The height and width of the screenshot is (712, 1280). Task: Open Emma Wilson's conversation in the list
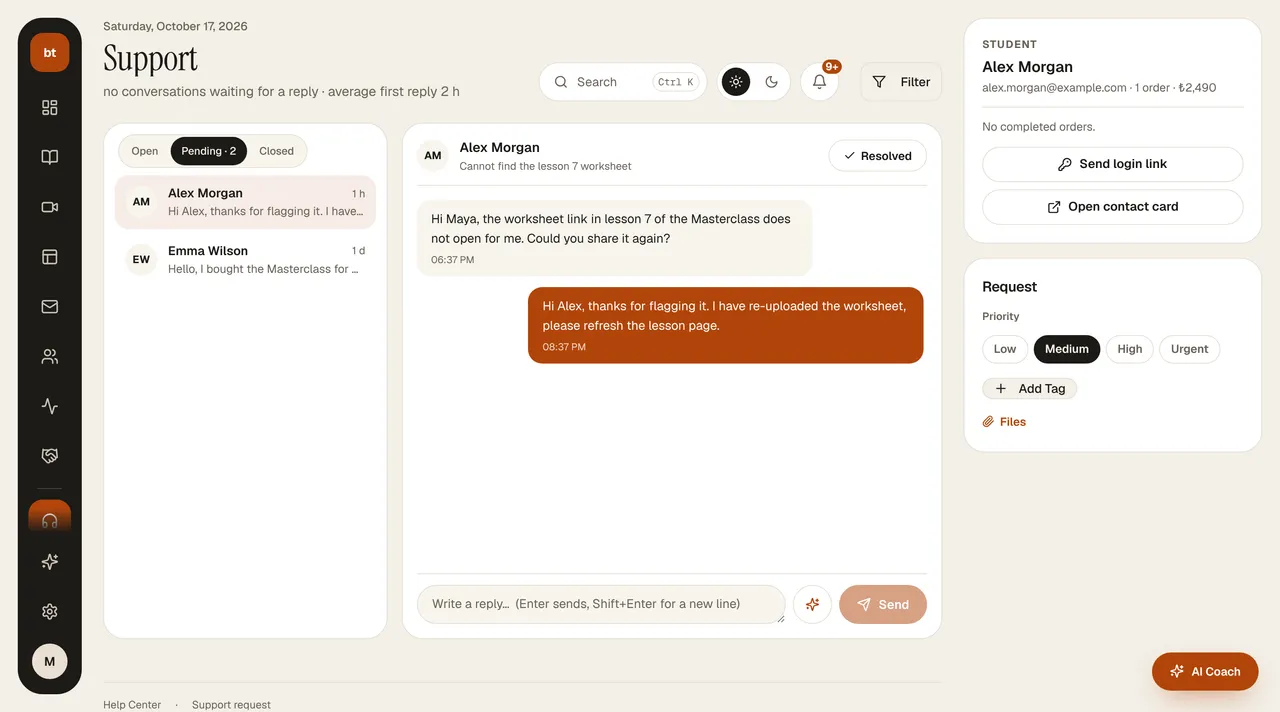pos(246,260)
